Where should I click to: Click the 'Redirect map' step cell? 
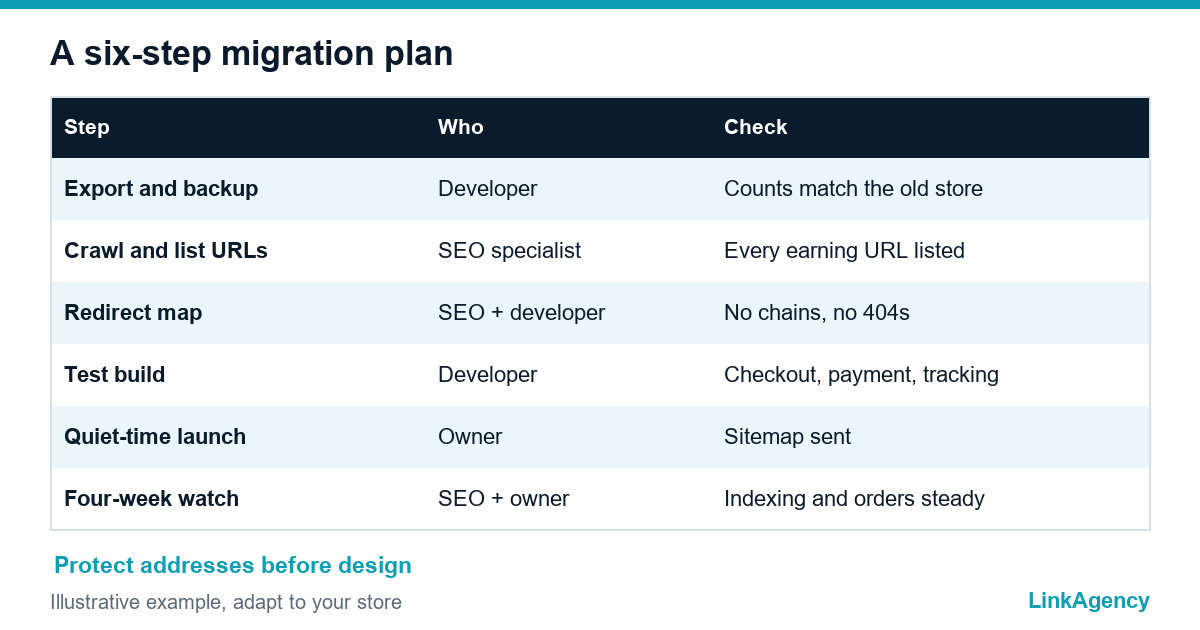point(133,312)
